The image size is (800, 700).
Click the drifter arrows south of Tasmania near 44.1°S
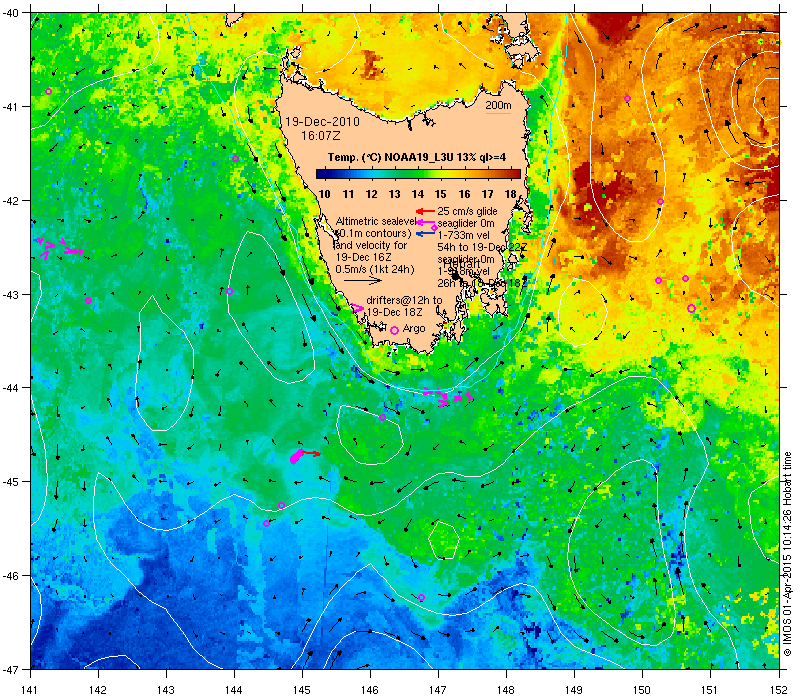coord(448,396)
